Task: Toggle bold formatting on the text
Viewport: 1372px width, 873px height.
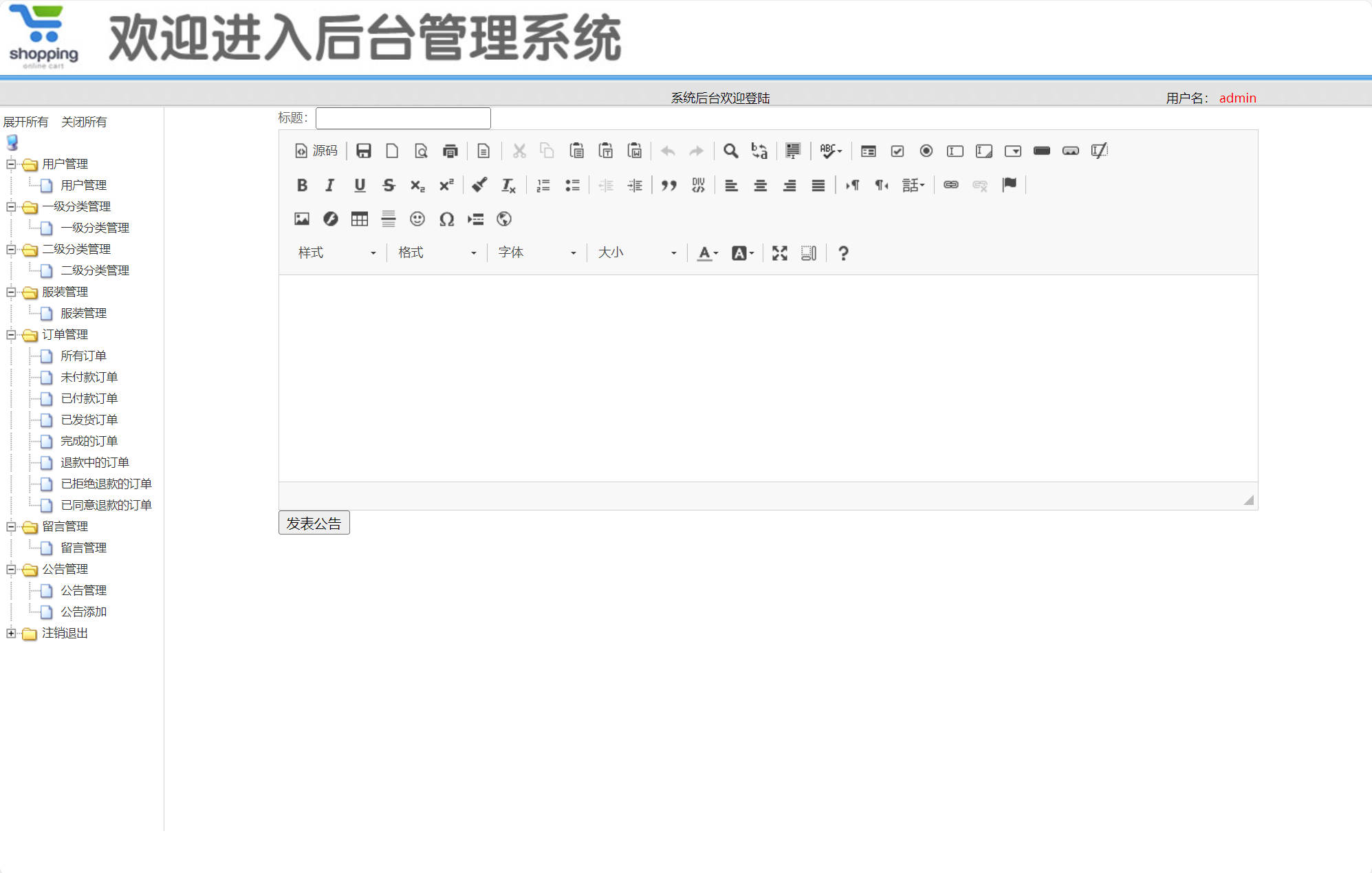Action: tap(302, 184)
